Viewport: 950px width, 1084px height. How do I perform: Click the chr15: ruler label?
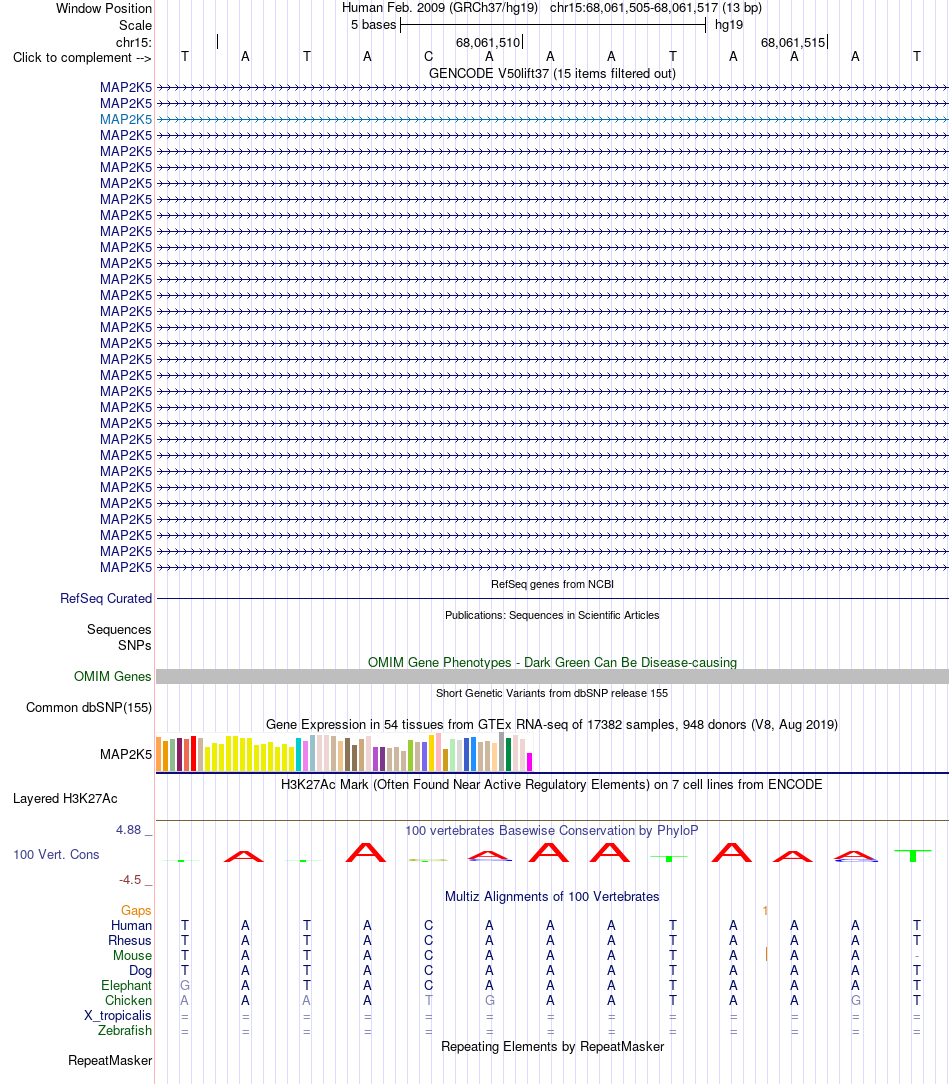pos(133,42)
